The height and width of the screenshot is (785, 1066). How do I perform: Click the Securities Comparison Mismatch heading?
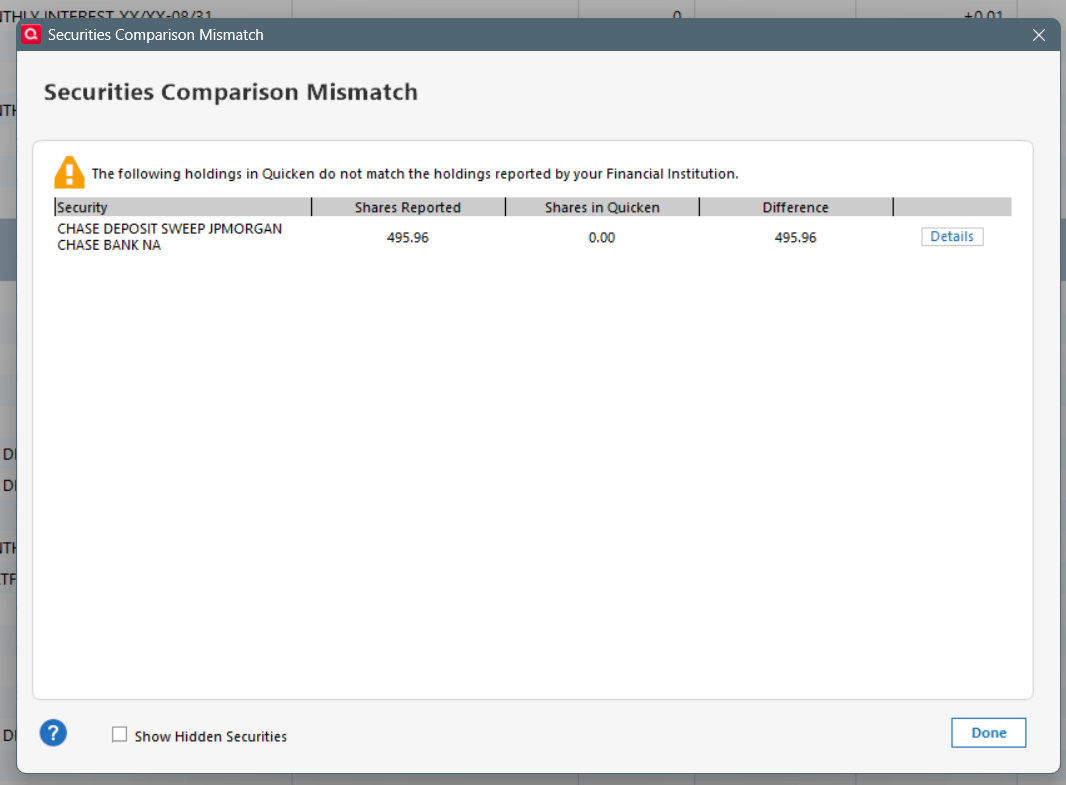pyautogui.click(x=231, y=92)
